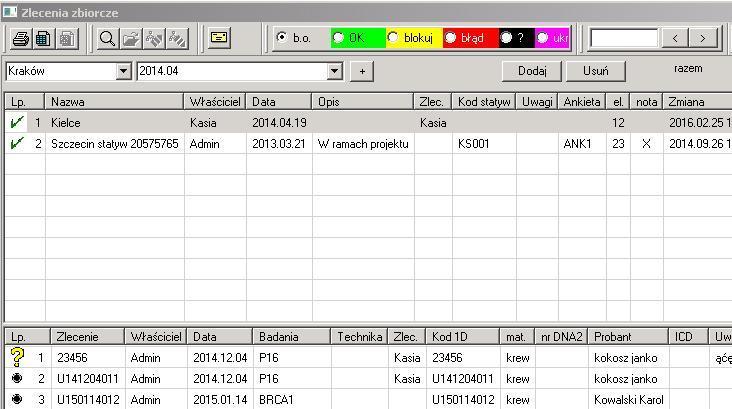This screenshot has height=409, width=732.
Task: Click the Probant column header
Action: (627, 336)
